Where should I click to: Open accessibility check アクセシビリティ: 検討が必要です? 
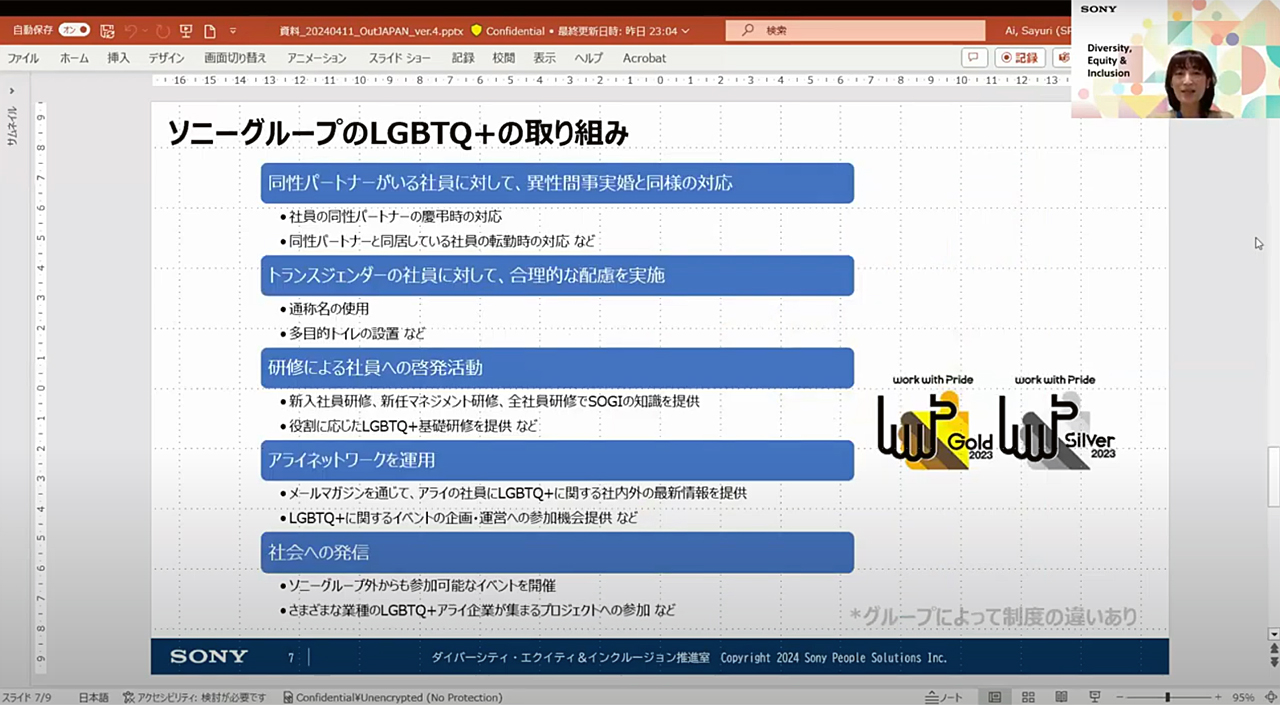click(194, 697)
